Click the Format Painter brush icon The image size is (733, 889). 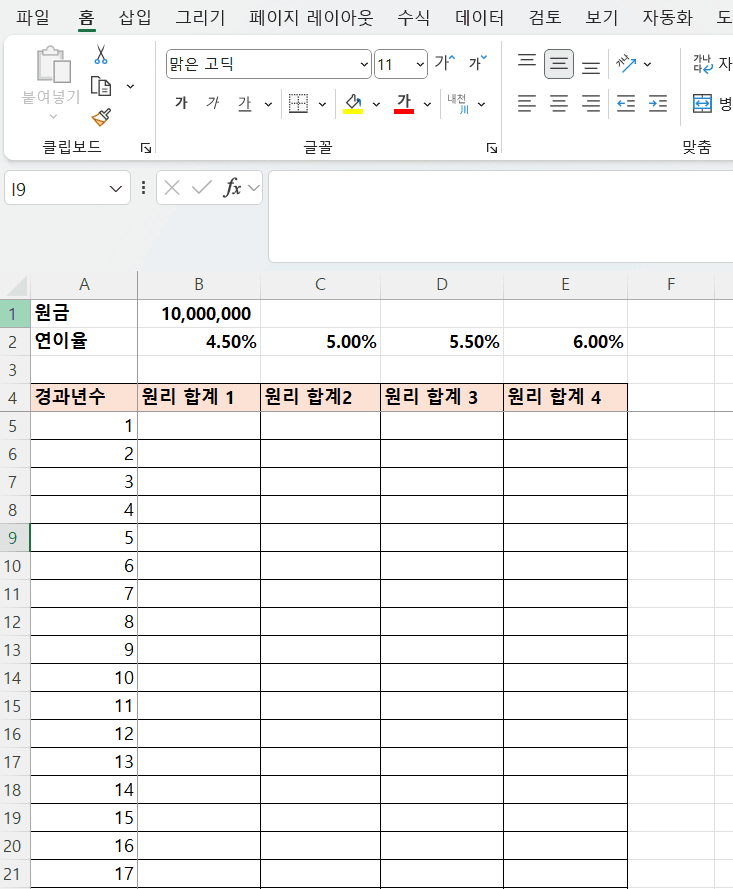click(101, 117)
